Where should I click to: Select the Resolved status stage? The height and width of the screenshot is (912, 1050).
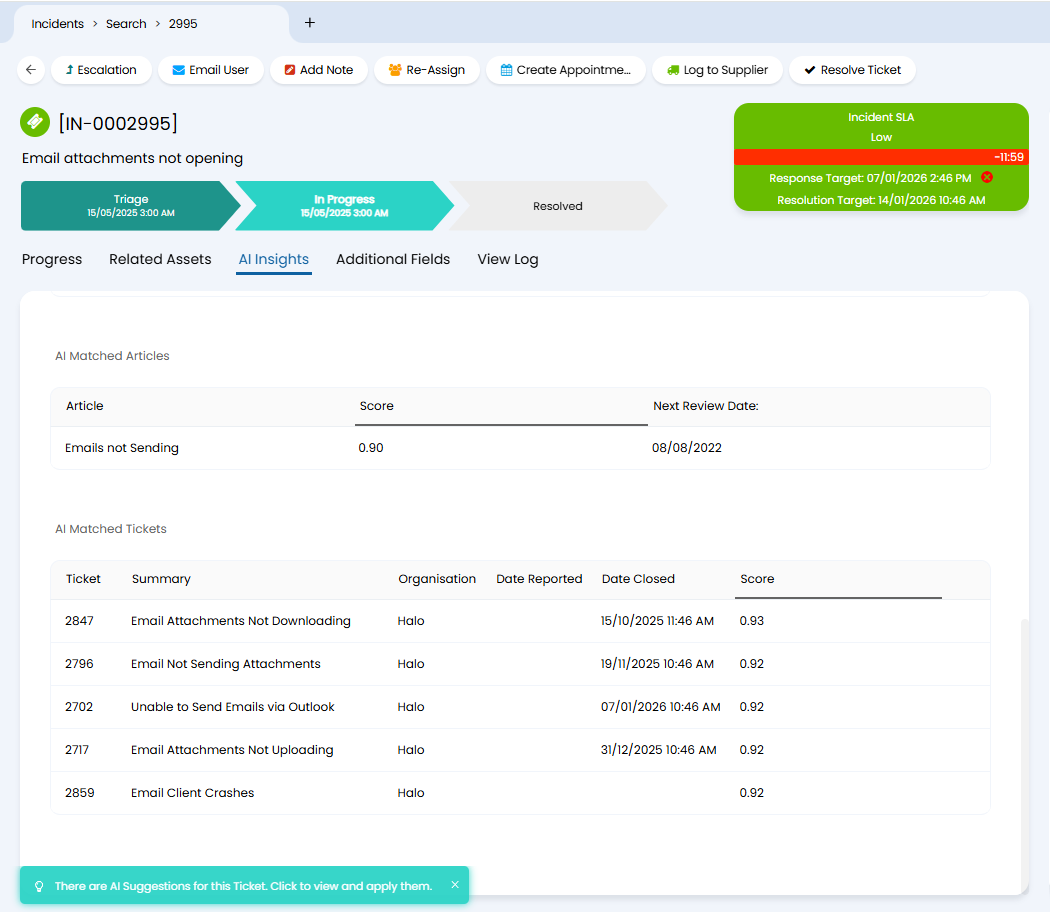coord(557,206)
